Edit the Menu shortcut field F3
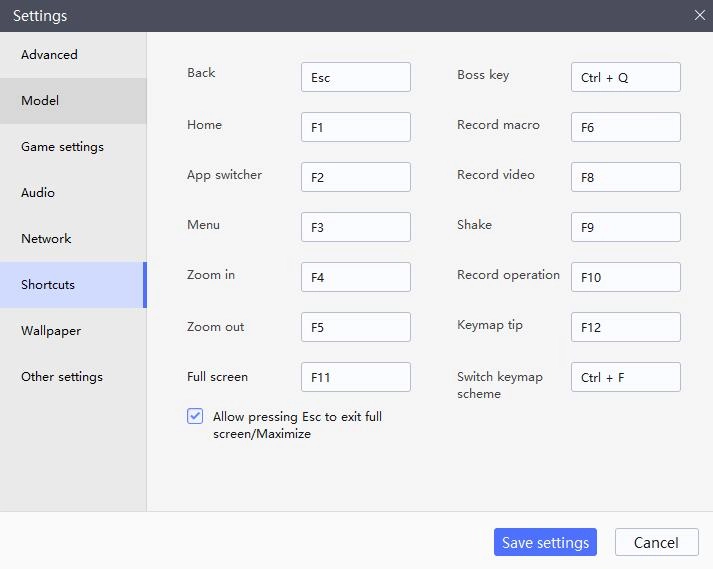The image size is (713, 569). coord(356,227)
